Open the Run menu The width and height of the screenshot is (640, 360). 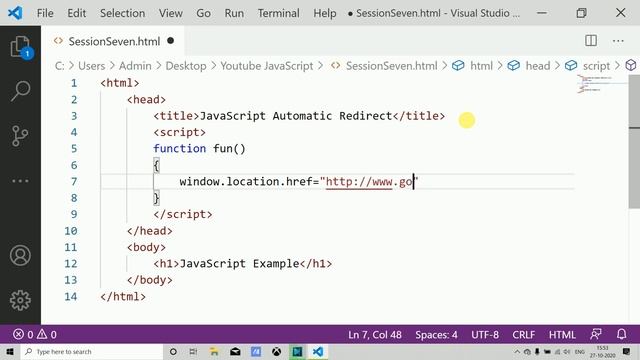(x=234, y=13)
